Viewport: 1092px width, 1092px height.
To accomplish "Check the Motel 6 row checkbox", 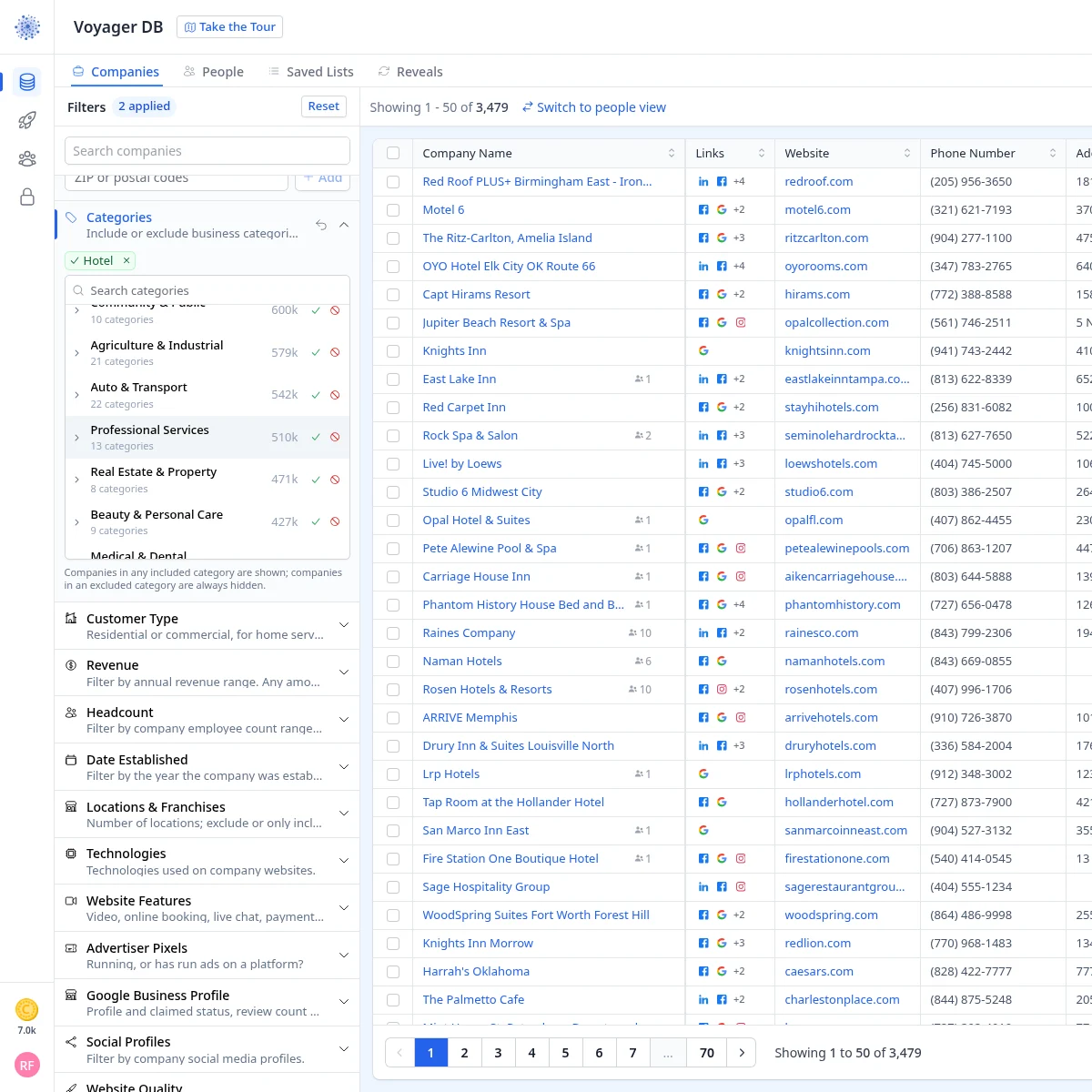I will coord(393,210).
